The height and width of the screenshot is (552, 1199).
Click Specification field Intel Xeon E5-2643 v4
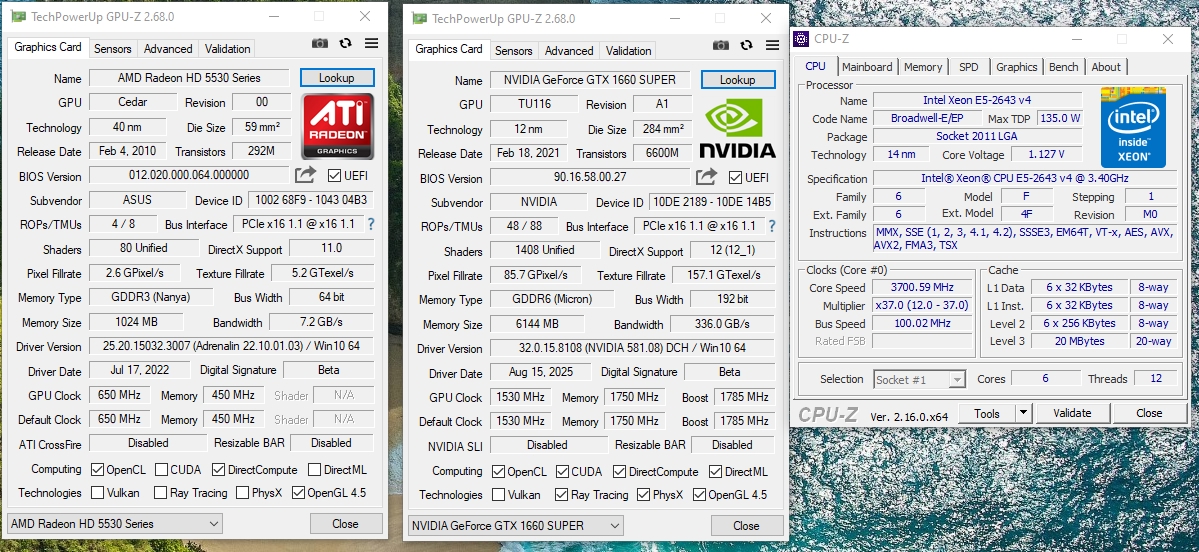1023,179
